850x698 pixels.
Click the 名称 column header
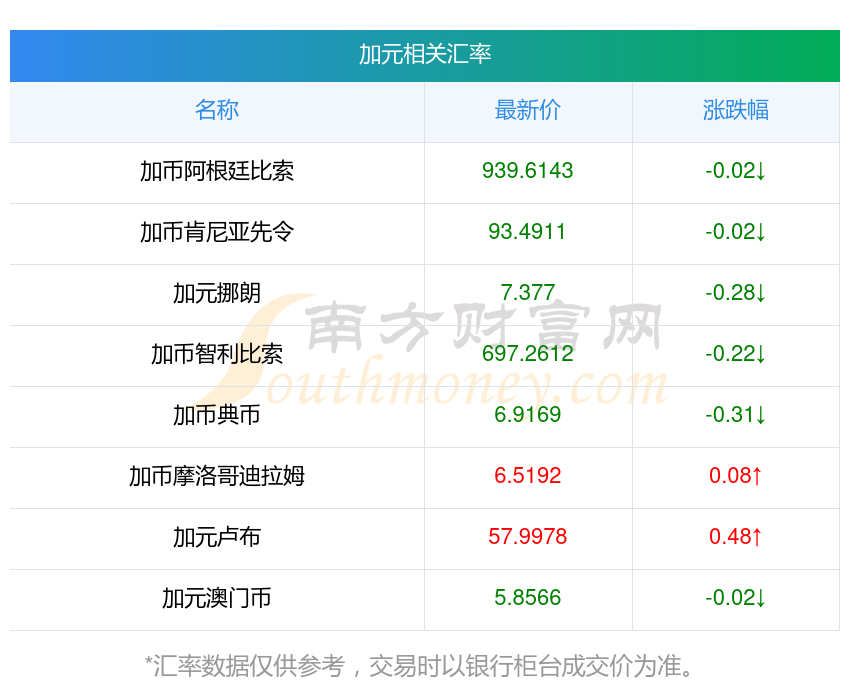(217, 110)
